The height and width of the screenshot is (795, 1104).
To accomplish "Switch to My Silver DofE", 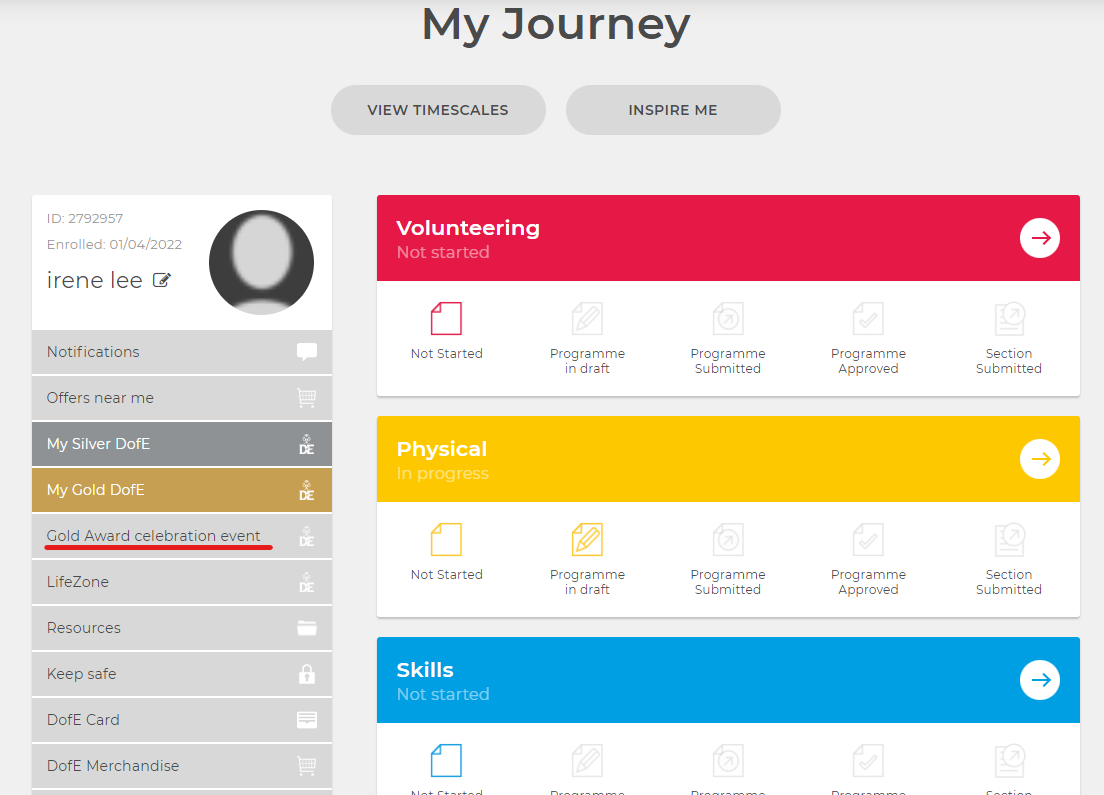I will 182,444.
